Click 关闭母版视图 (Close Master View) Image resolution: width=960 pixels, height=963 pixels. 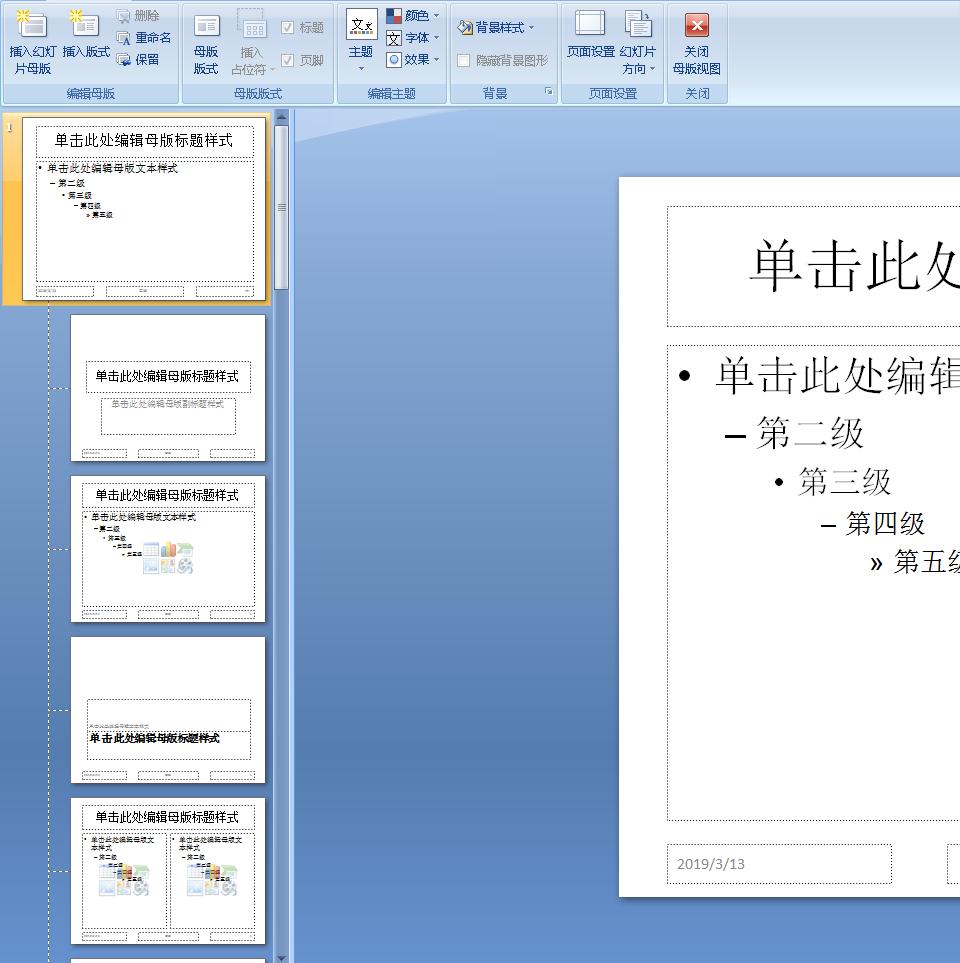click(697, 40)
